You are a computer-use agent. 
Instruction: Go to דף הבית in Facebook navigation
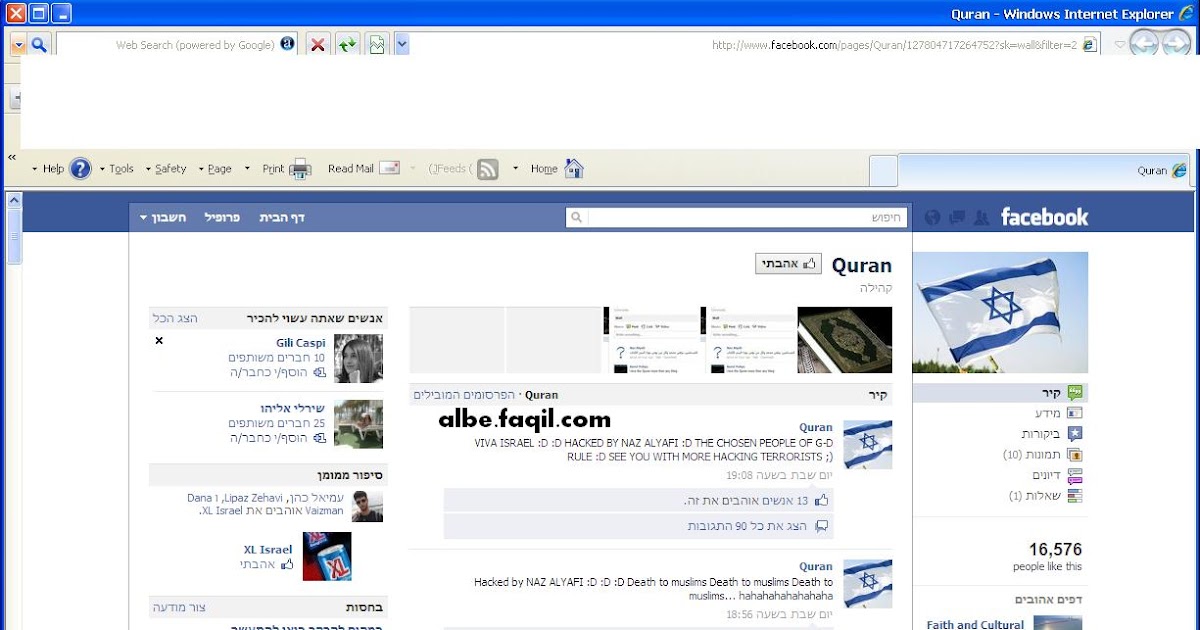point(282,217)
